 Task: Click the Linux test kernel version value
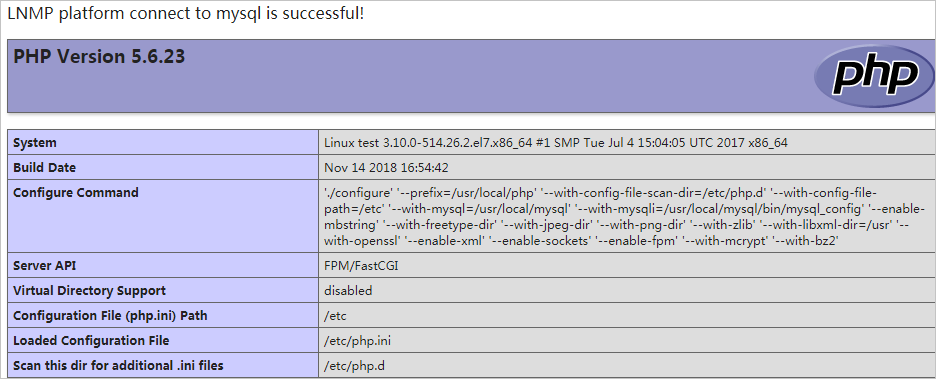[x=556, y=143]
